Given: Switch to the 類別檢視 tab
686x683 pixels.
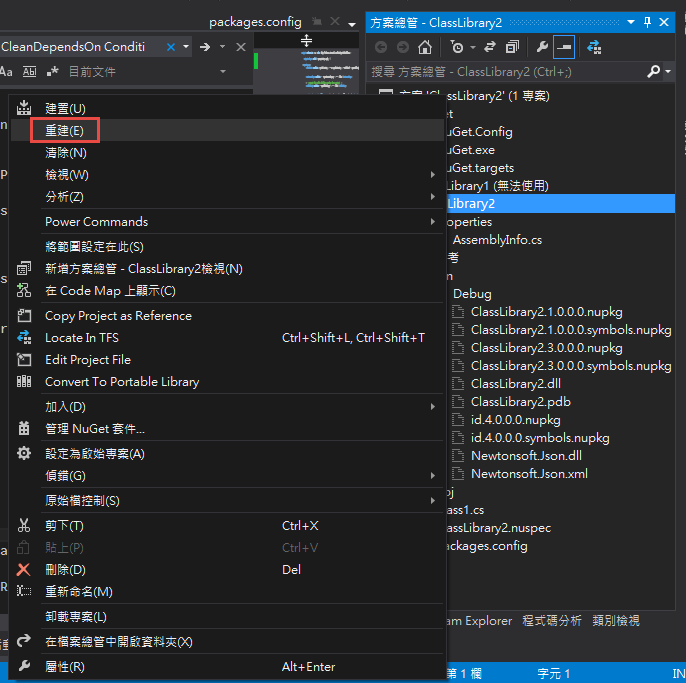Looking at the screenshot, I should [616, 620].
